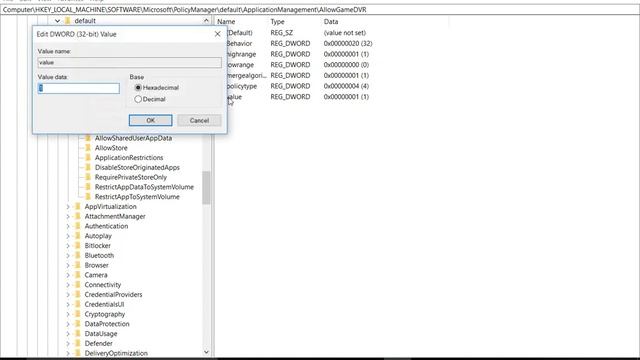Screen dimensions: 640x360
Task: Expand the CredentialProviders key
Action: point(68,295)
